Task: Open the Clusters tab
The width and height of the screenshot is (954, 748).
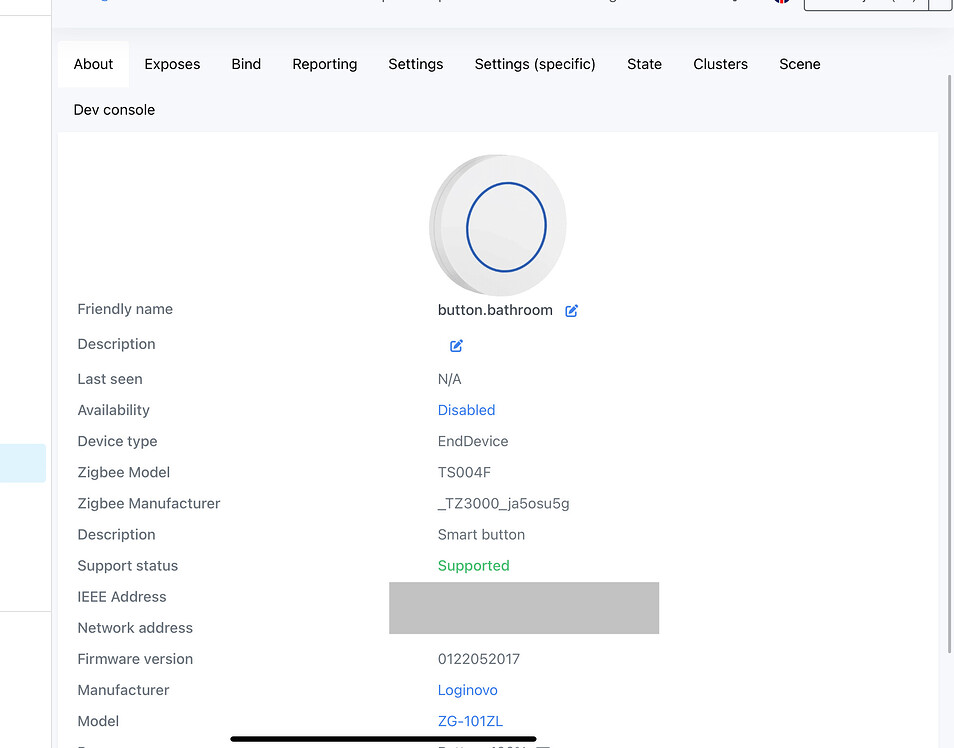Action: click(720, 64)
